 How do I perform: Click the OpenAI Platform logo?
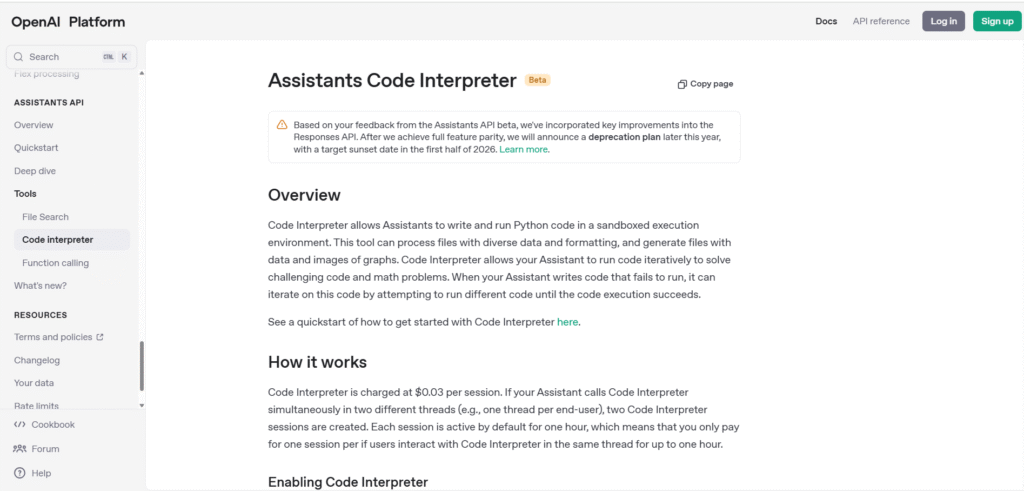coord(68,22)
